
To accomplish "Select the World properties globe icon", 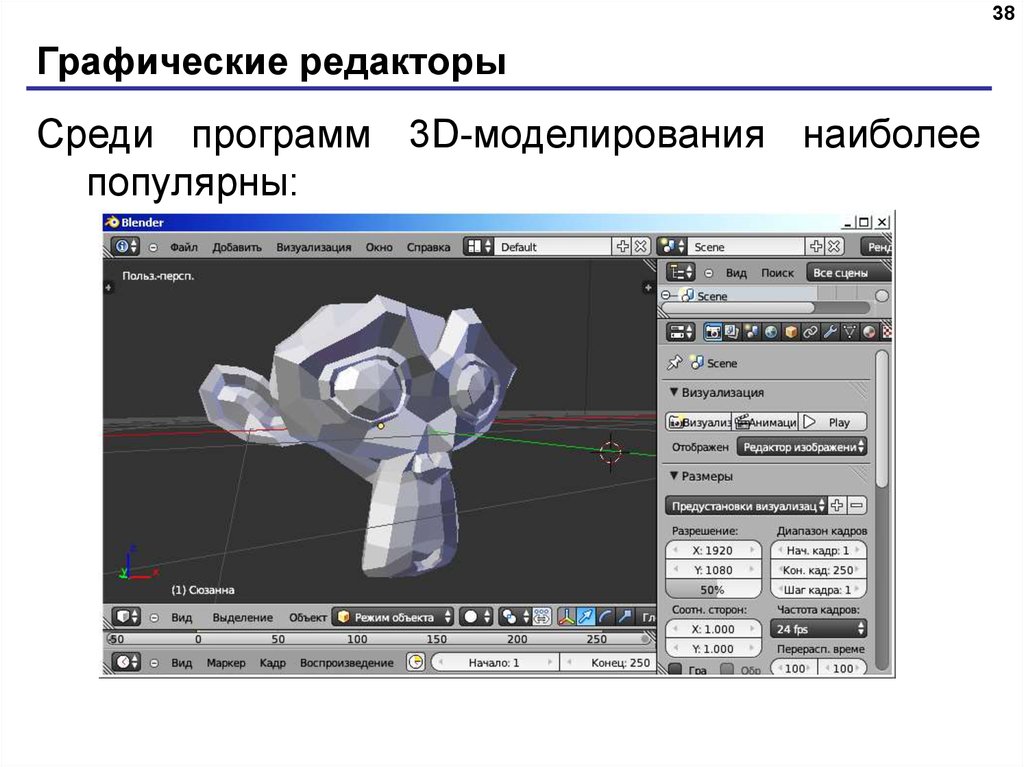I will 771,332.
